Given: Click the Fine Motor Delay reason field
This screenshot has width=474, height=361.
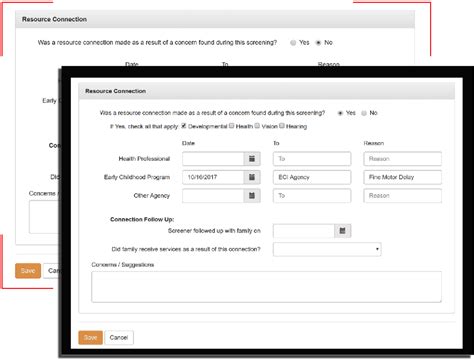Looking at the screenshot, I should point(403,177).
